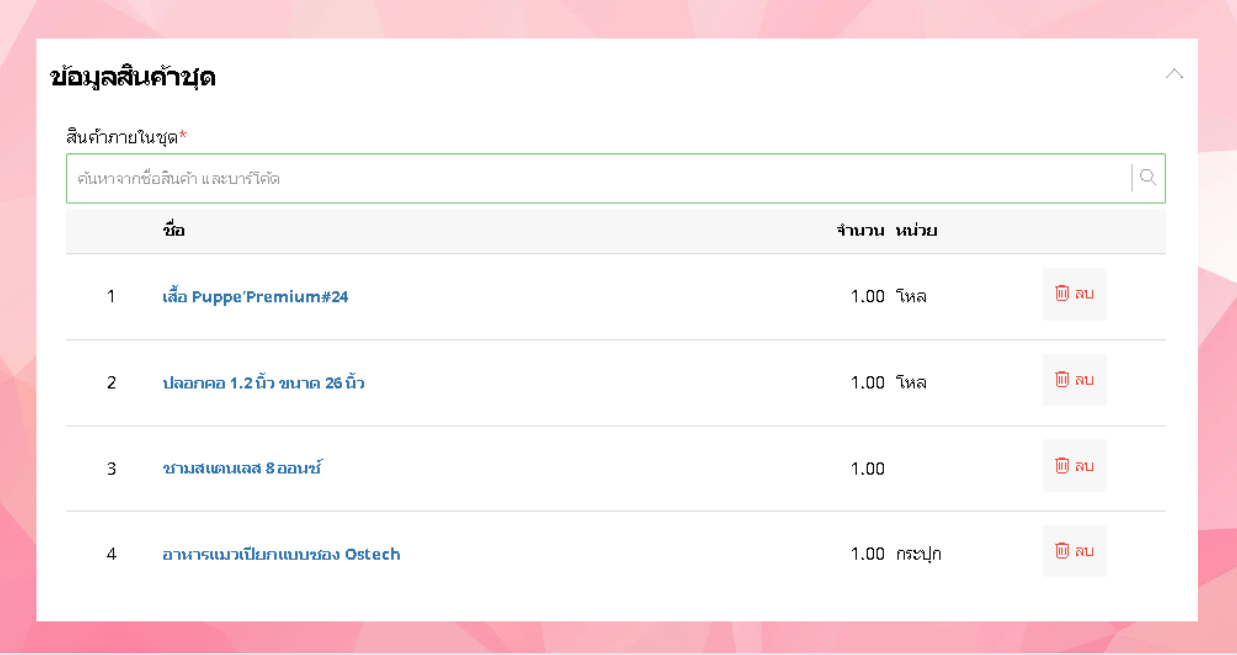Open the ปลอกคอ 1.2 นิ้ว ขนาด 26 นิ้ว link
Screen dimensions: 1237x655
[x=263, y=383]
